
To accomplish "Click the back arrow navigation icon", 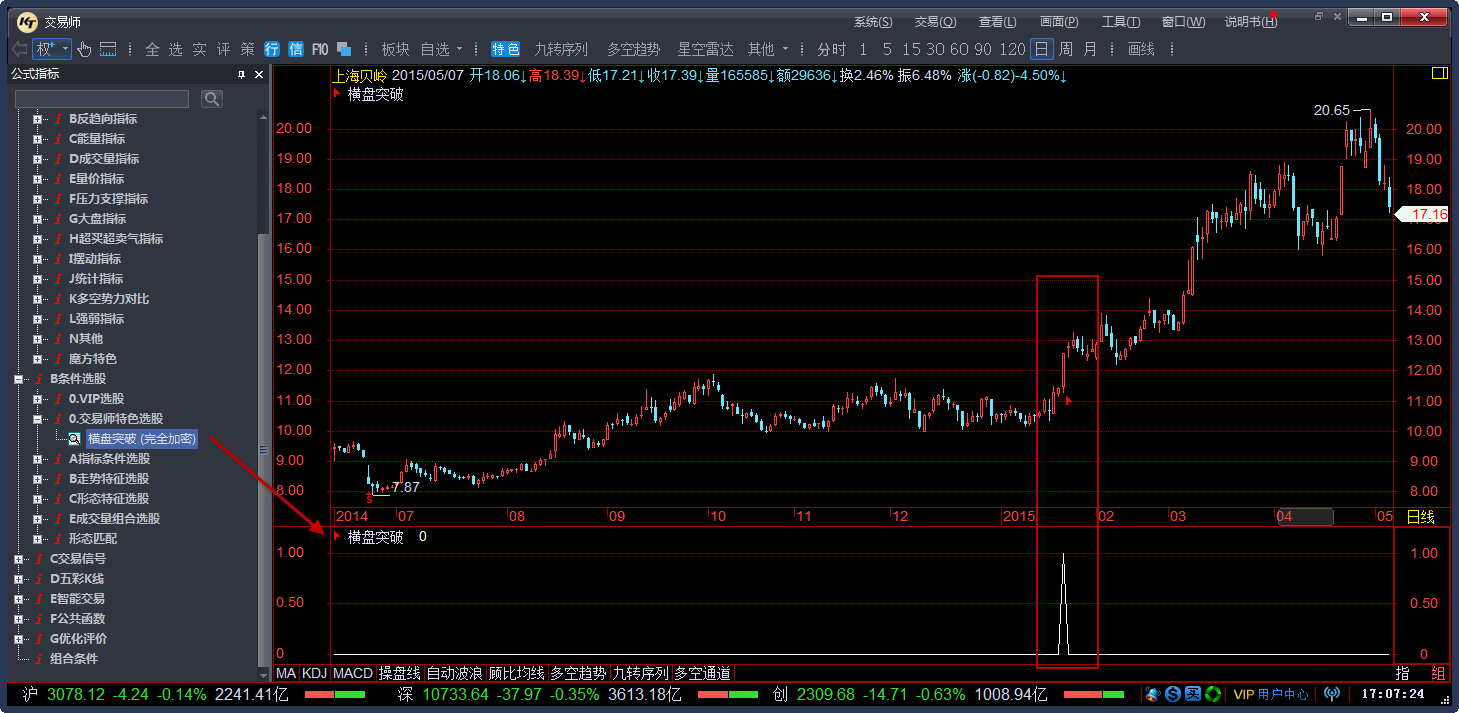I will pos(19,49).
